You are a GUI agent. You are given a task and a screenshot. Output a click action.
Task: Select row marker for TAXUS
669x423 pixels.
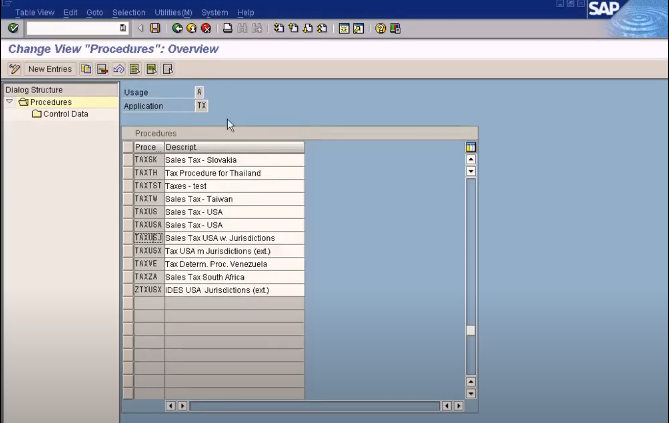[x=128, y=212]
